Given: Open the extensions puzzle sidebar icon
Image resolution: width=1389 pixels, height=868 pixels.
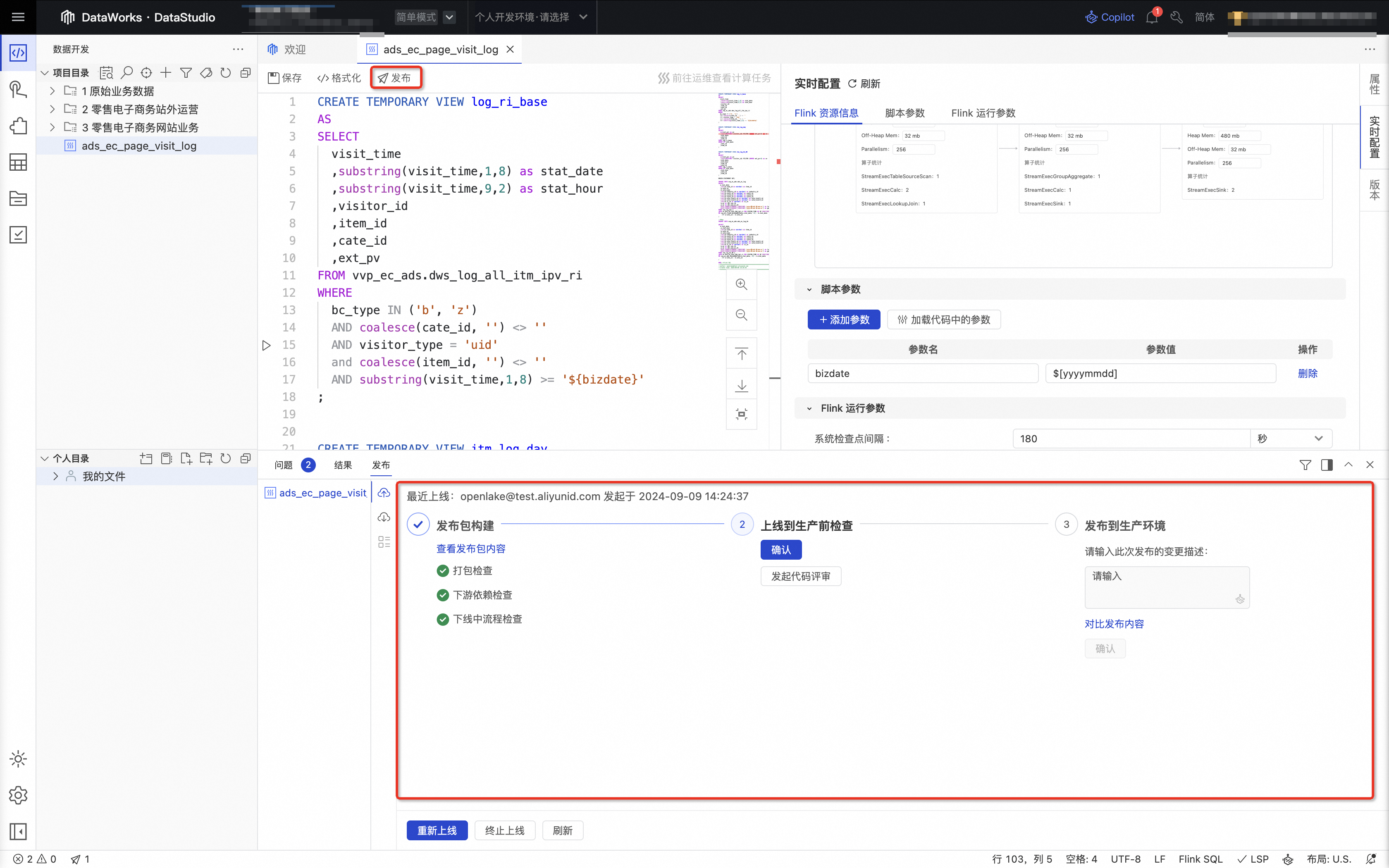Looking at the screenshot, I should (18, 126).
